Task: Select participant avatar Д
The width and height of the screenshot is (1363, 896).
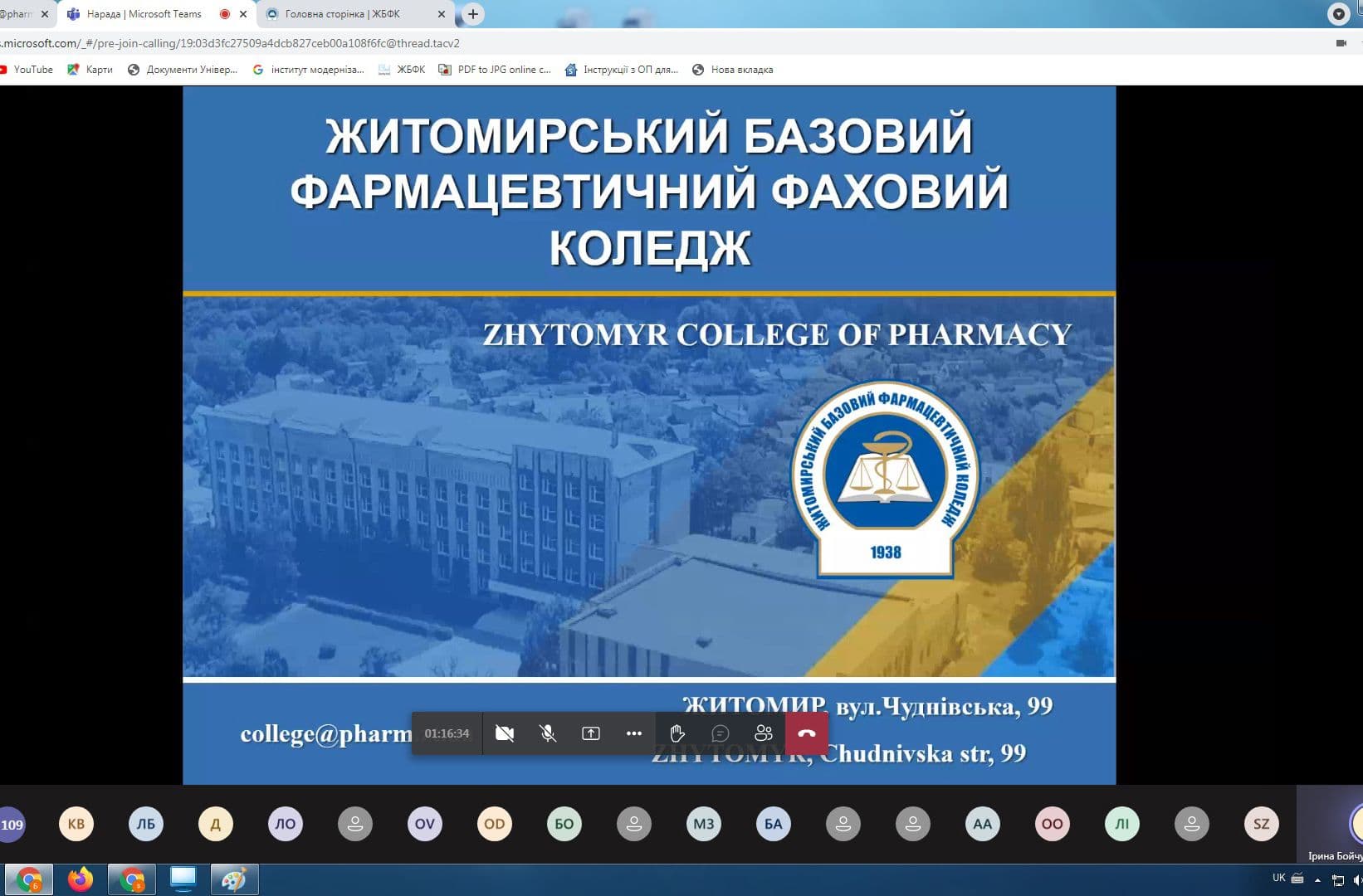Action: coord(216,824)
